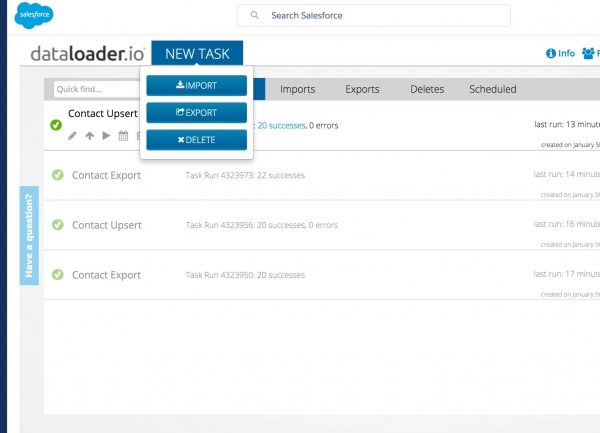Viewport: 600px width, 433px height.
Task: Click the calendar schedule icon under Contact Upsert
Action: pyautogui.click(x=123, y=136)
